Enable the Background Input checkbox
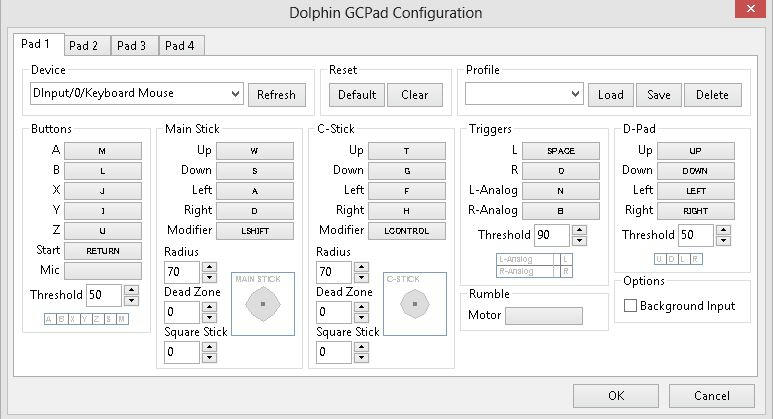773x419 pixels. [x=630, y=306]
